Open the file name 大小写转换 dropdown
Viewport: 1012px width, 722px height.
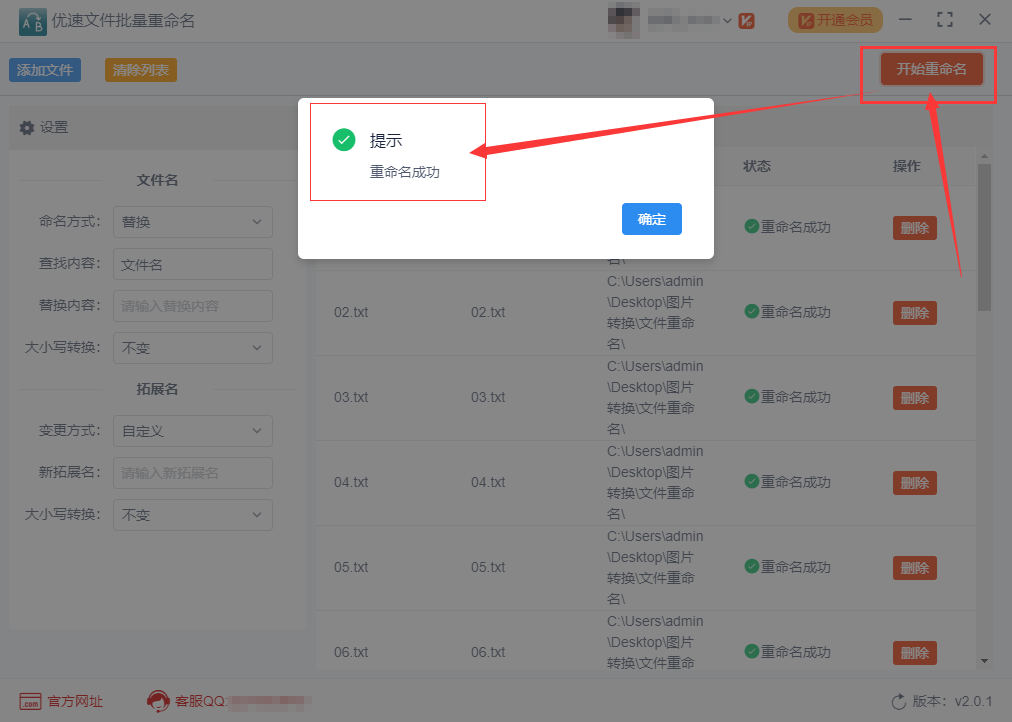[193, 348]
